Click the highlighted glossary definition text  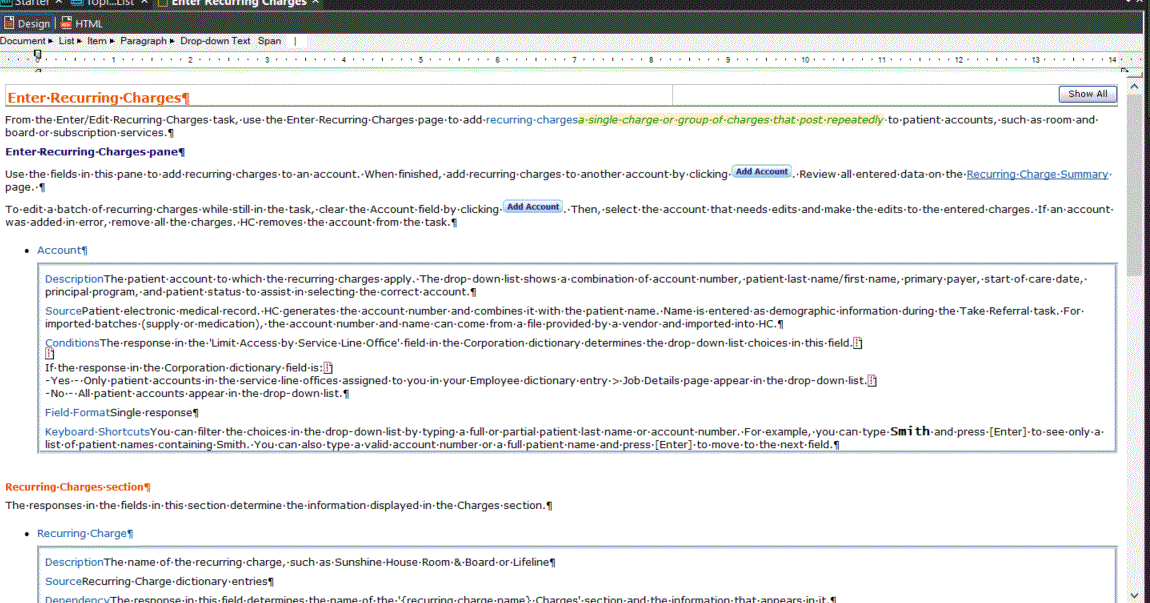[731, 120]
